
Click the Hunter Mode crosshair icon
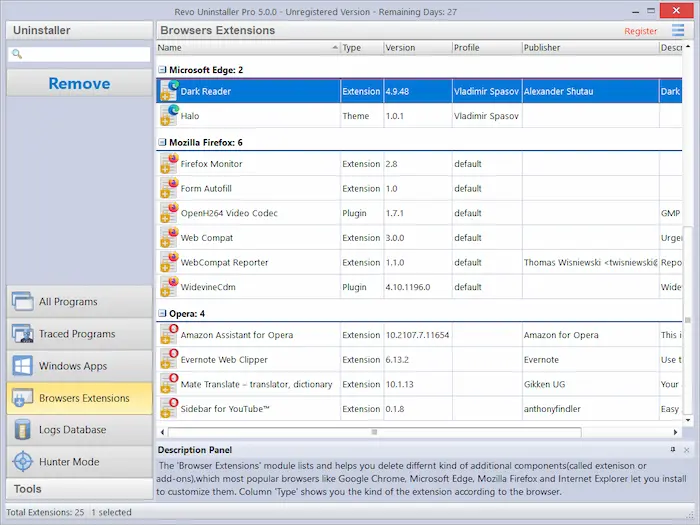point(22,462)
